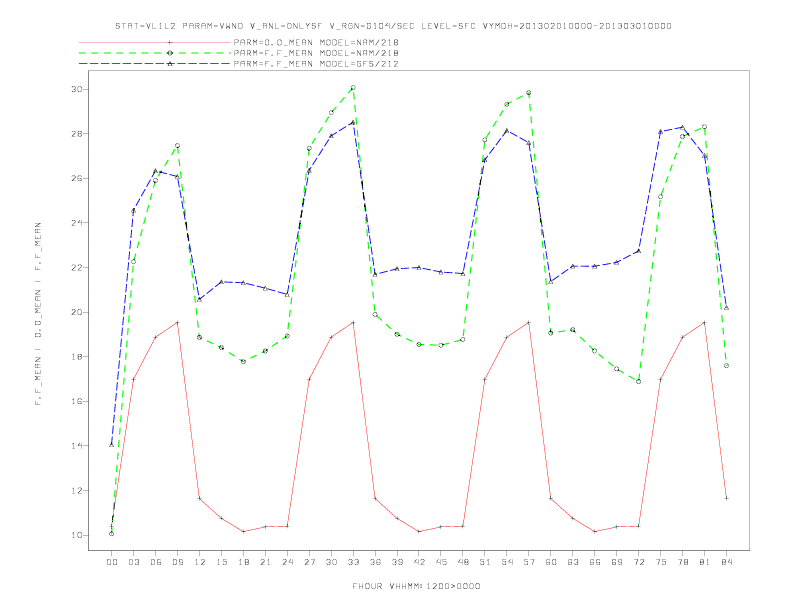Click x-axis tick label 15
Screen dimensions: 792x612
221,562
